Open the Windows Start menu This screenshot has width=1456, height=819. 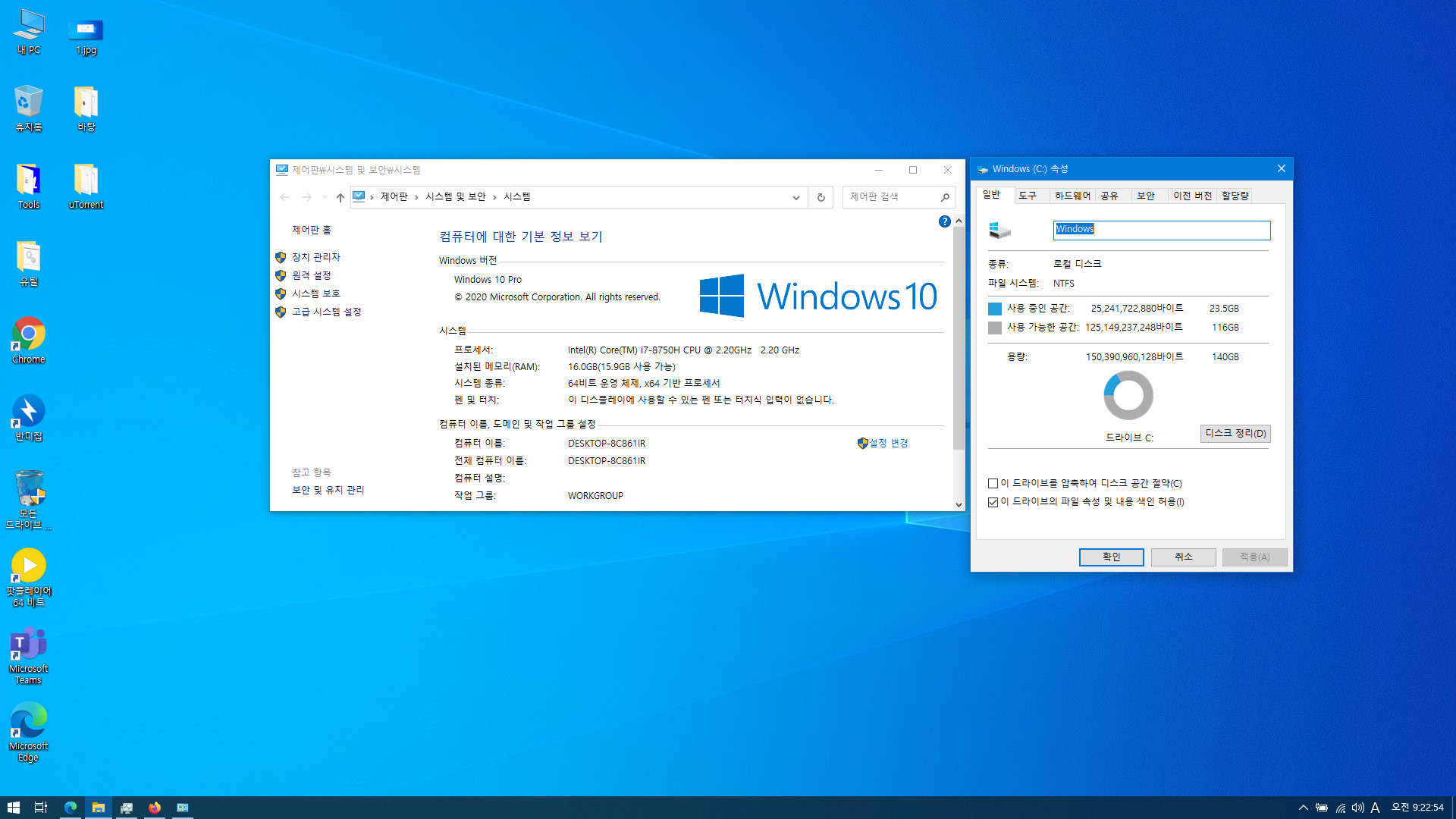click(x=13, y=808)
